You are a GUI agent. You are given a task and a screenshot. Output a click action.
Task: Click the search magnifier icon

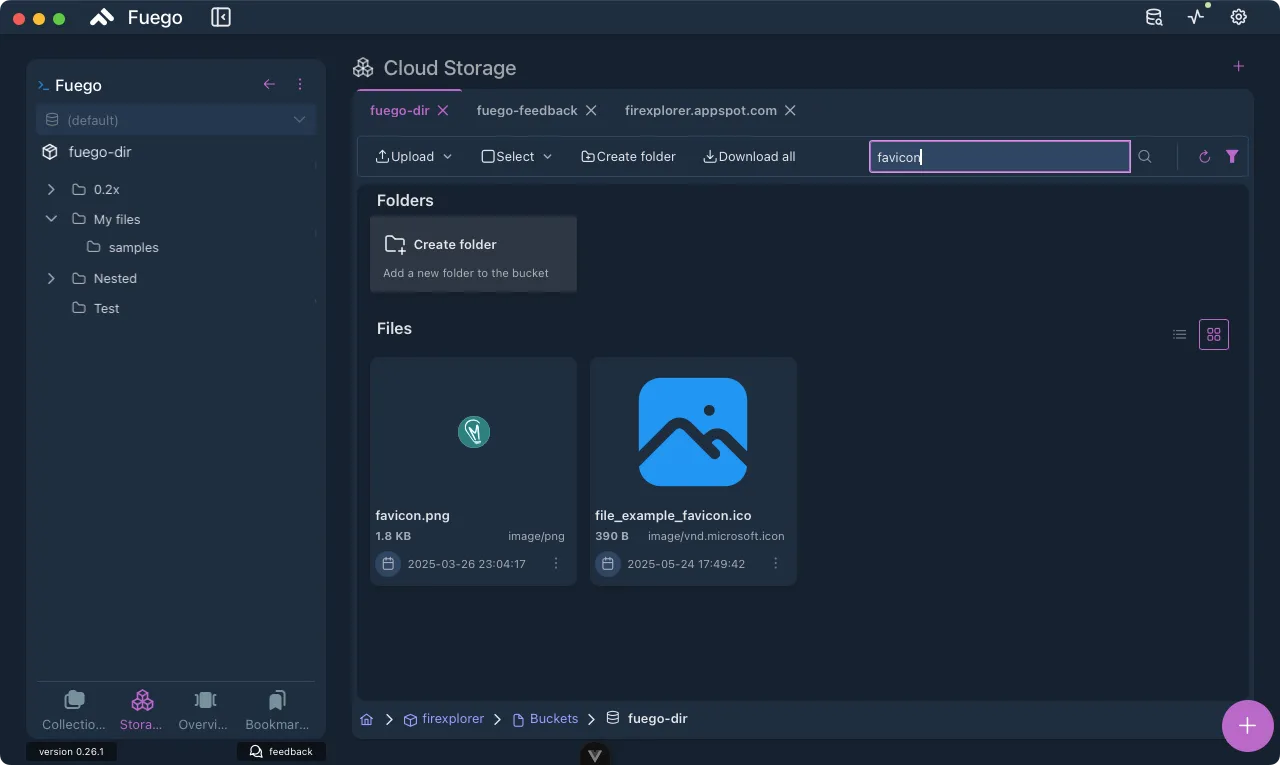click(1145, 157)
